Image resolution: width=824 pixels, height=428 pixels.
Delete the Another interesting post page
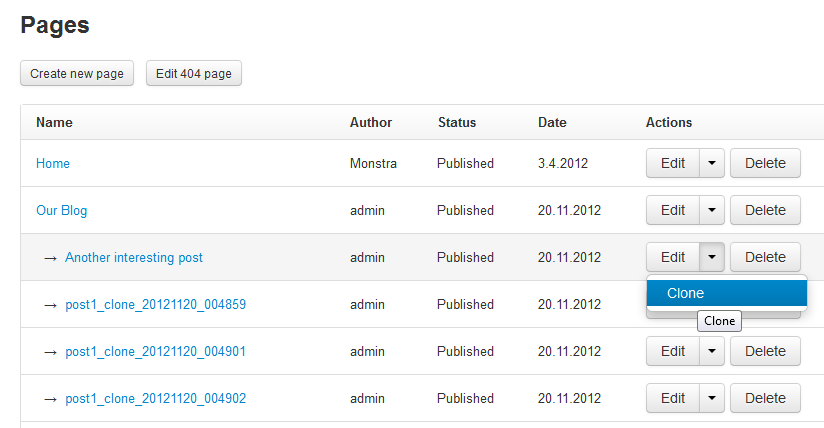tap(765, 257)
